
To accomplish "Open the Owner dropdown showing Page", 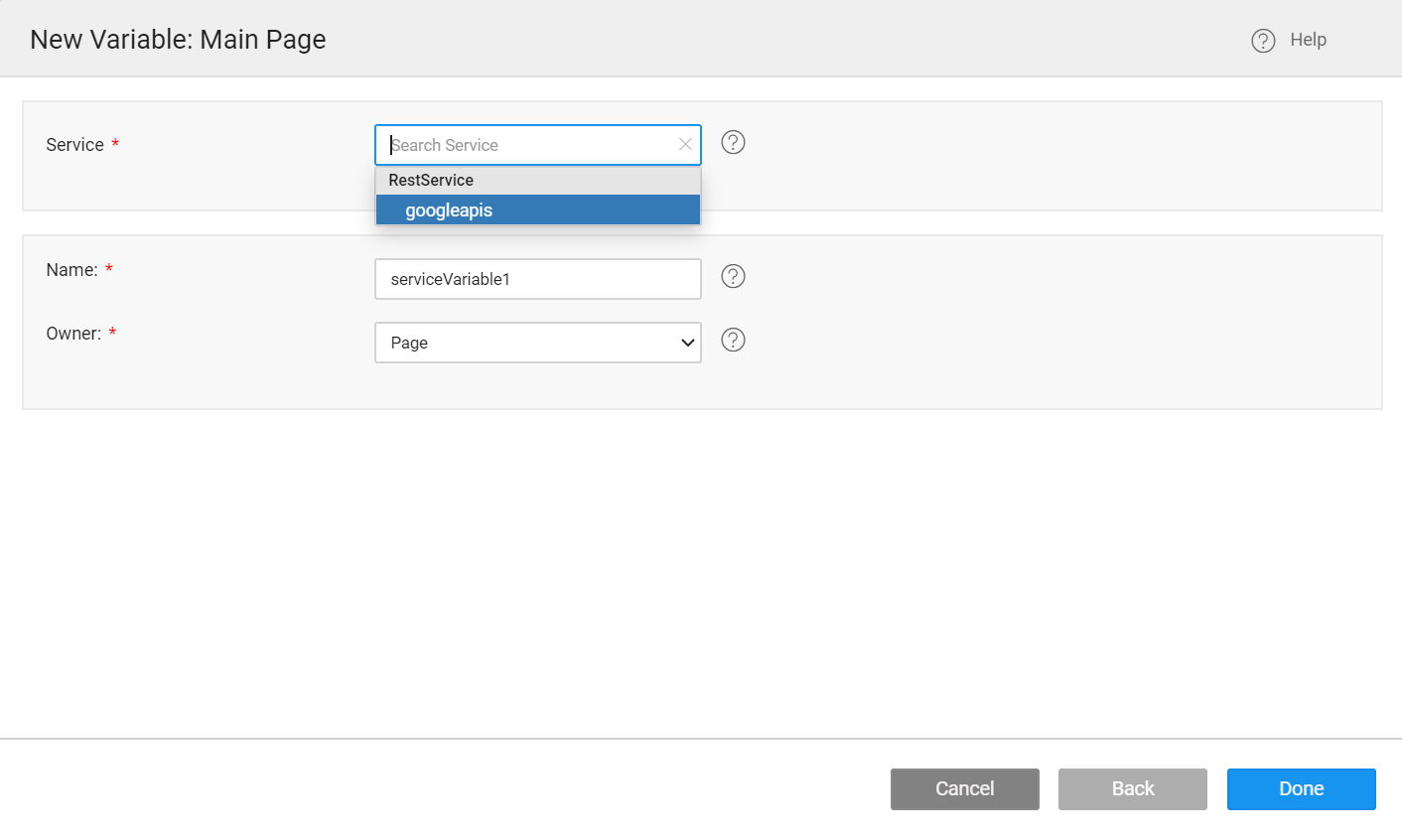I will click(x=537, y=342).
